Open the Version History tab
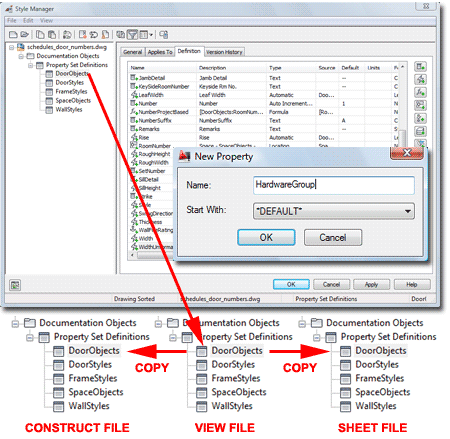450x439 pixels. [x=224, y=52]
